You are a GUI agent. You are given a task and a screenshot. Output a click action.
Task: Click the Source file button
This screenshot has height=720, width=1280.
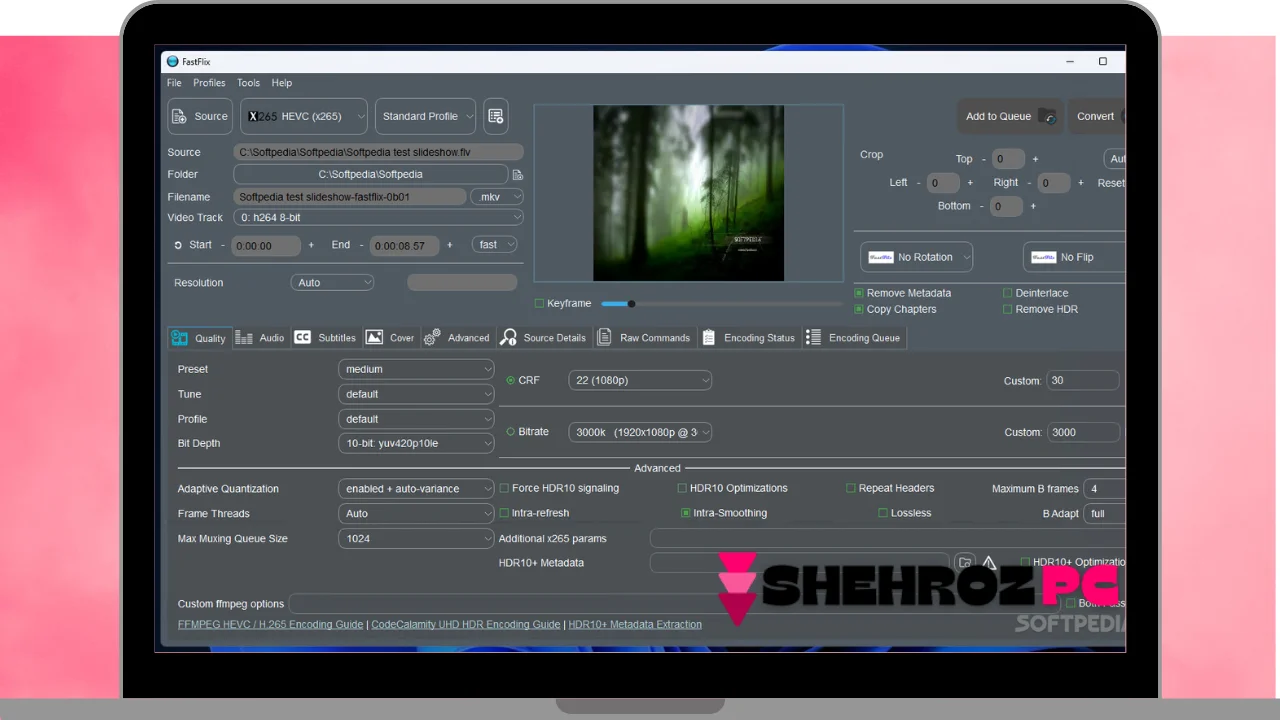tap(200, 116)
